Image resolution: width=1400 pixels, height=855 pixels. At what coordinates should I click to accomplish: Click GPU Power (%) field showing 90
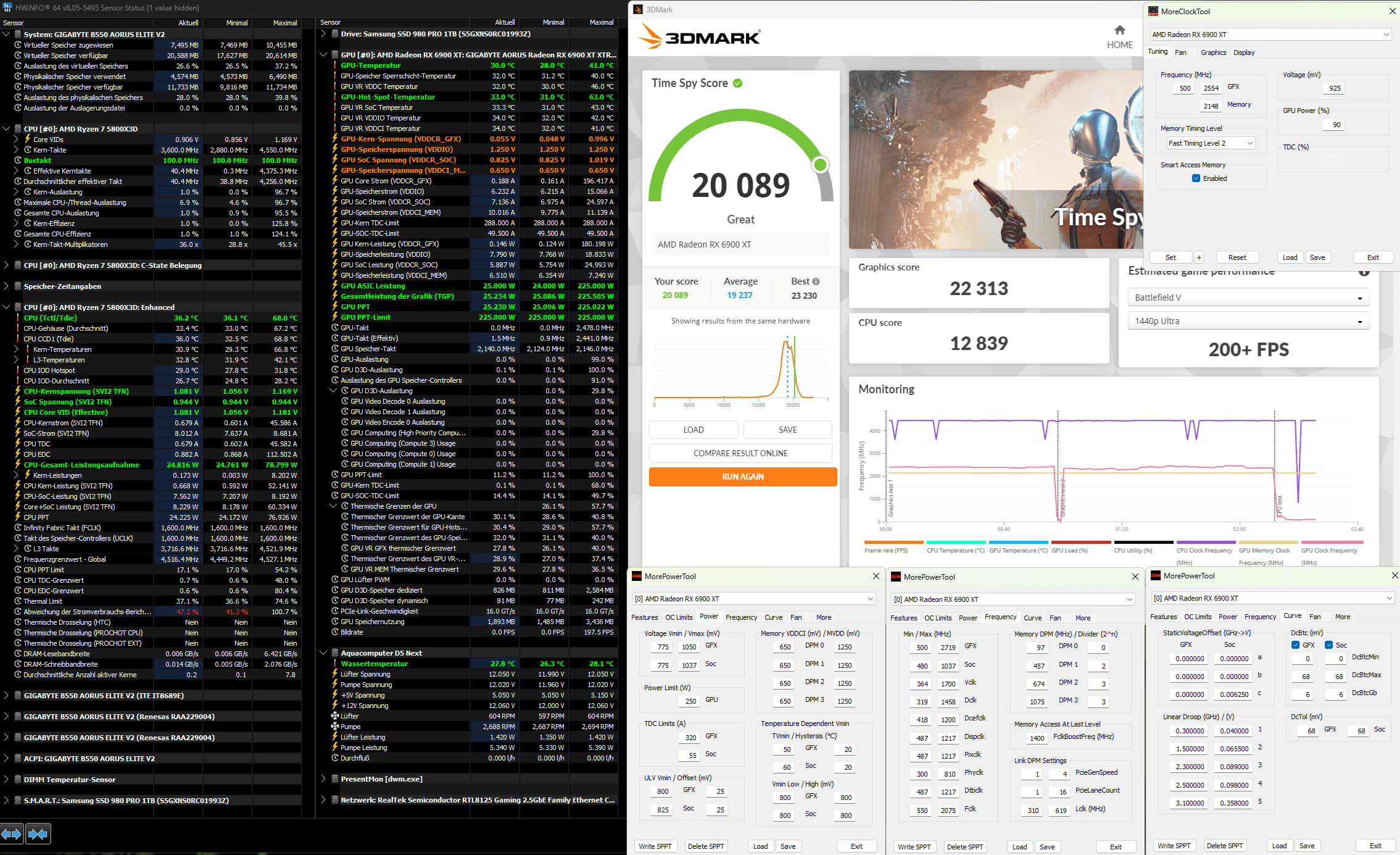(x=1334, y=125)
